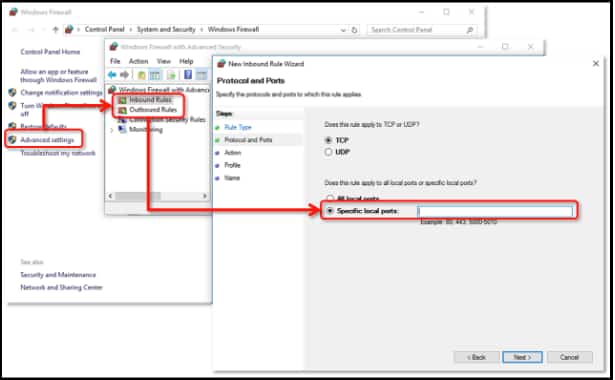Click the Outbound Rules icon in the tree
This screenshot has width=615, height=380.
tap(122, 110)
